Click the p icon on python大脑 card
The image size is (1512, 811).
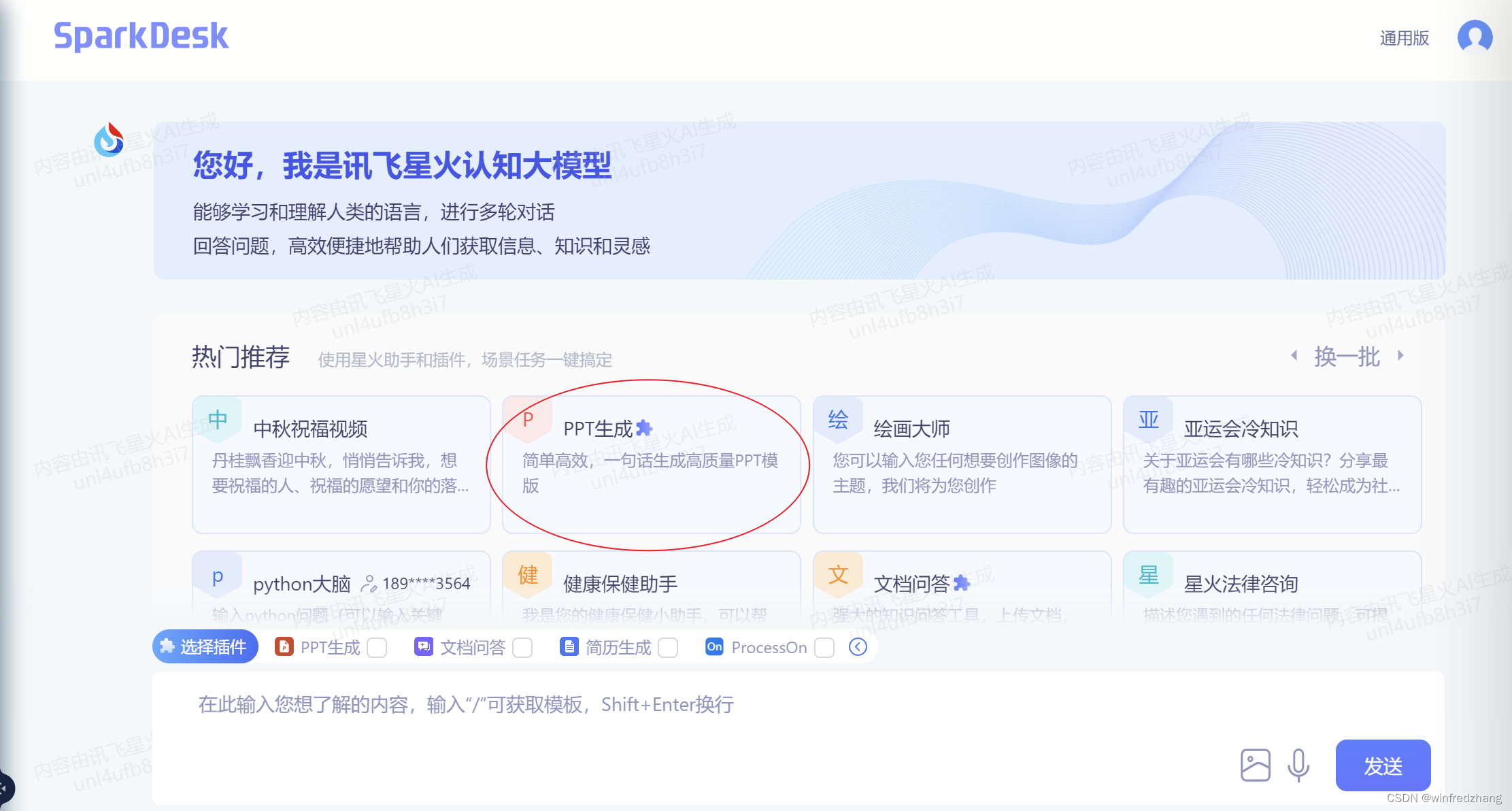pos(218,576)
